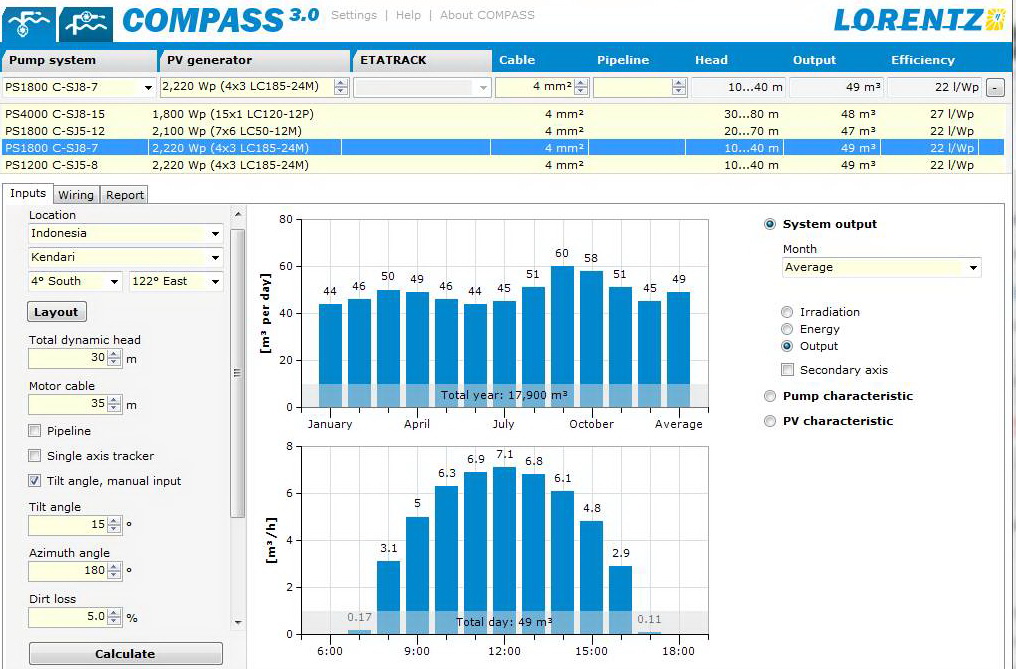
Task: Enable the Single axis tracker checkbox
Action: click(35, 456)
